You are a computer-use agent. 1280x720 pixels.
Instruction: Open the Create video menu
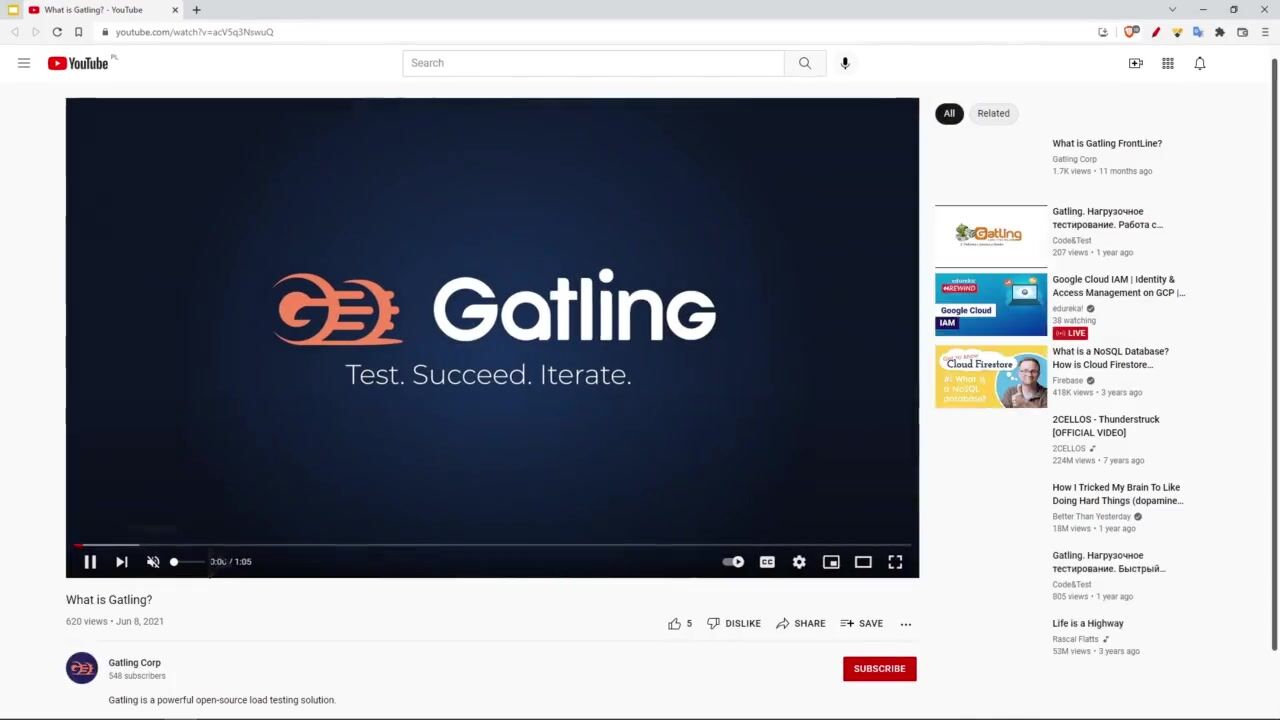(1135, 63)
